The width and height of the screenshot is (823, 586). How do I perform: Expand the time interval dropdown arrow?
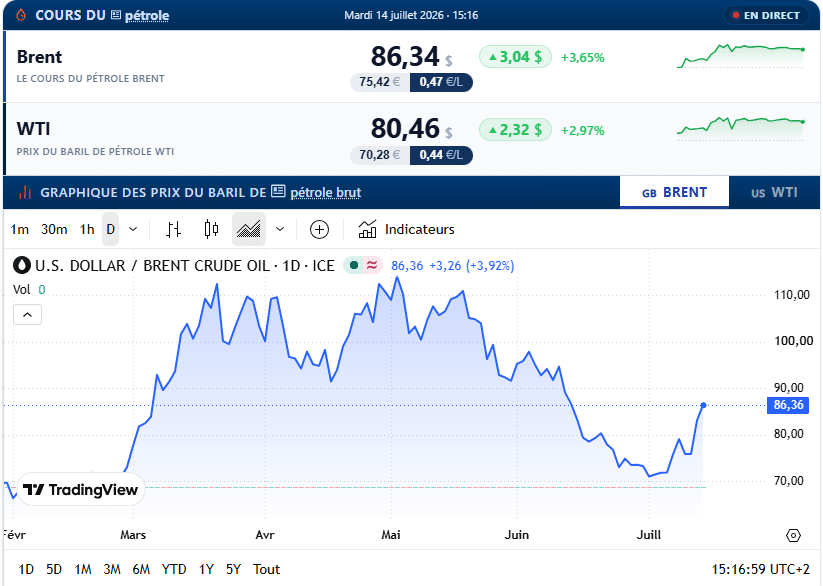coord(133,229)
